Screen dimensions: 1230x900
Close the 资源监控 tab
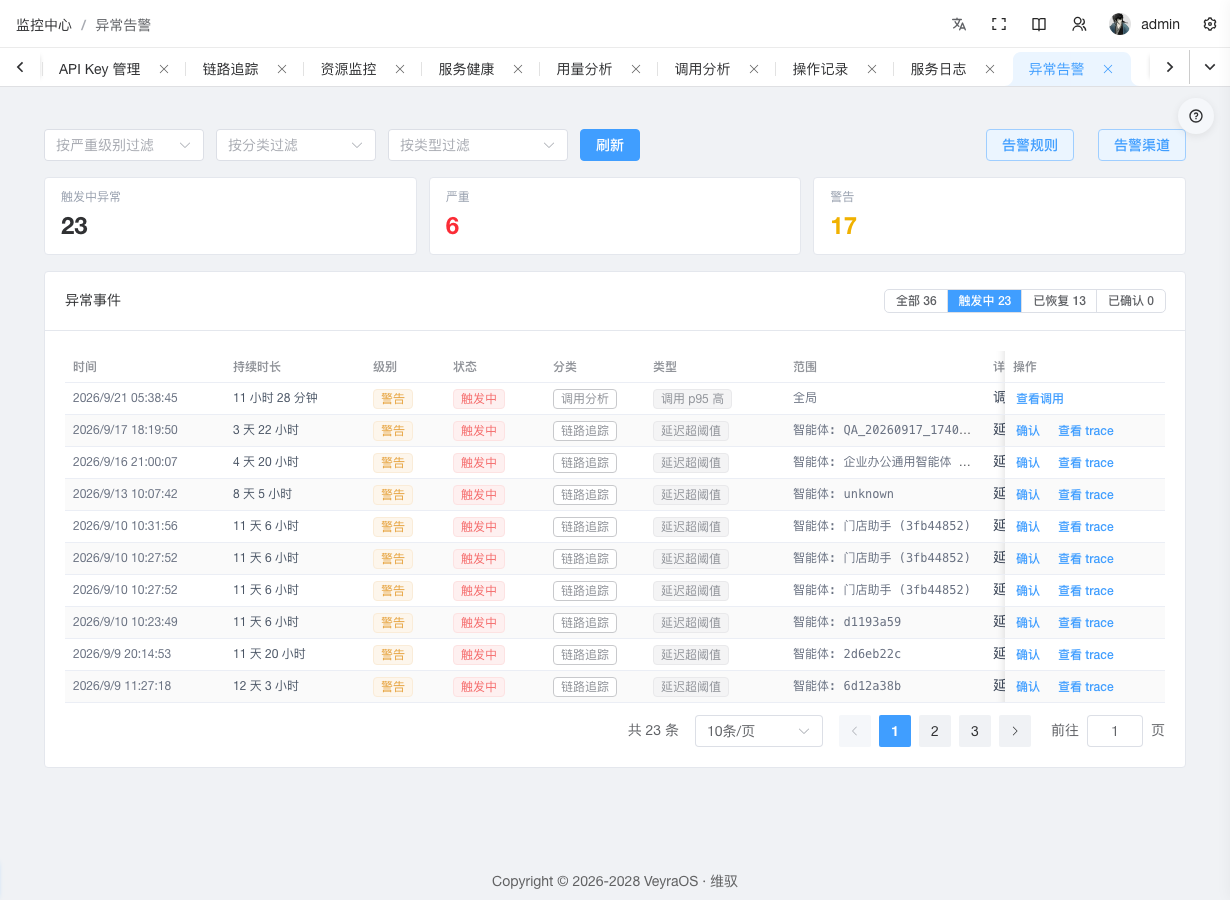pyautogui.click(x=400, y=69)
